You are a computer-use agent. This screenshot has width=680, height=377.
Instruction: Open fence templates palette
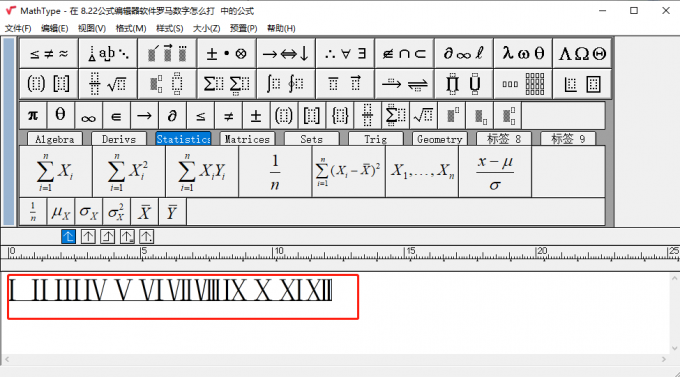49,83
